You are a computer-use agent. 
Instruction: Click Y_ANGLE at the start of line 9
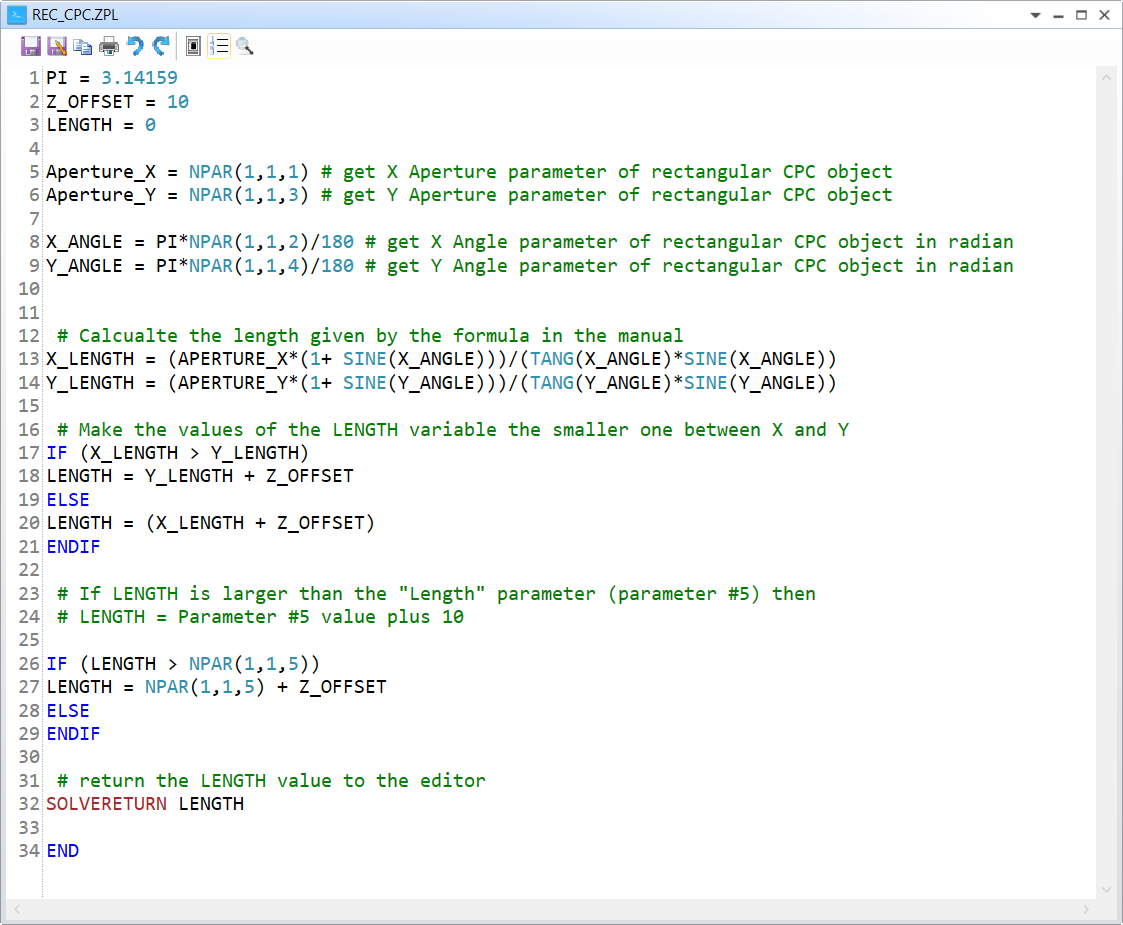(85, 266)
